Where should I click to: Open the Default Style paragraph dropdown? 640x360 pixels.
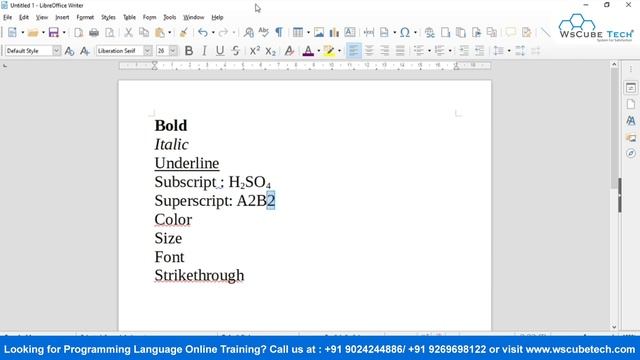[x=56, y=51]
